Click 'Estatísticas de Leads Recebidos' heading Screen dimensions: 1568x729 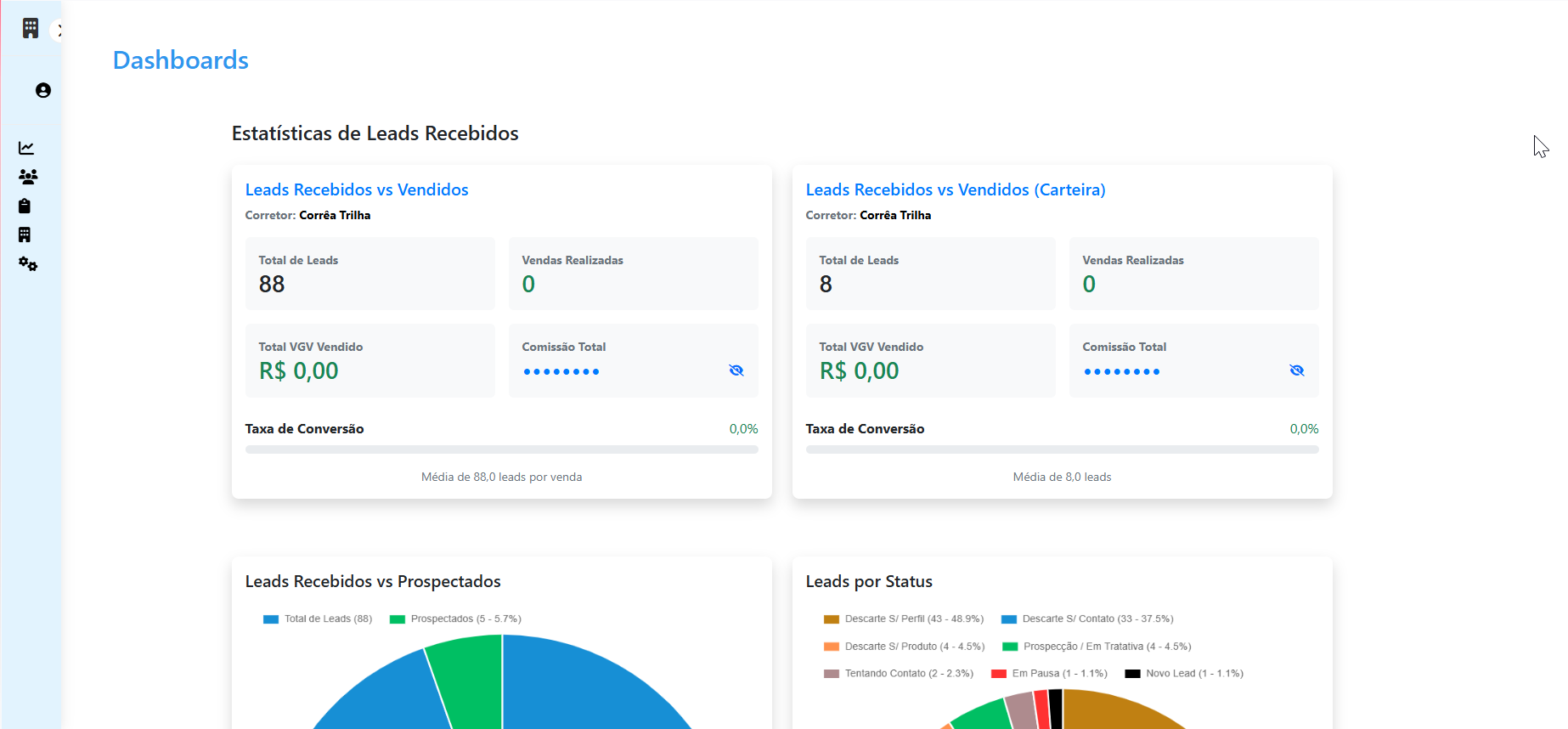click(x=375, y=133)
